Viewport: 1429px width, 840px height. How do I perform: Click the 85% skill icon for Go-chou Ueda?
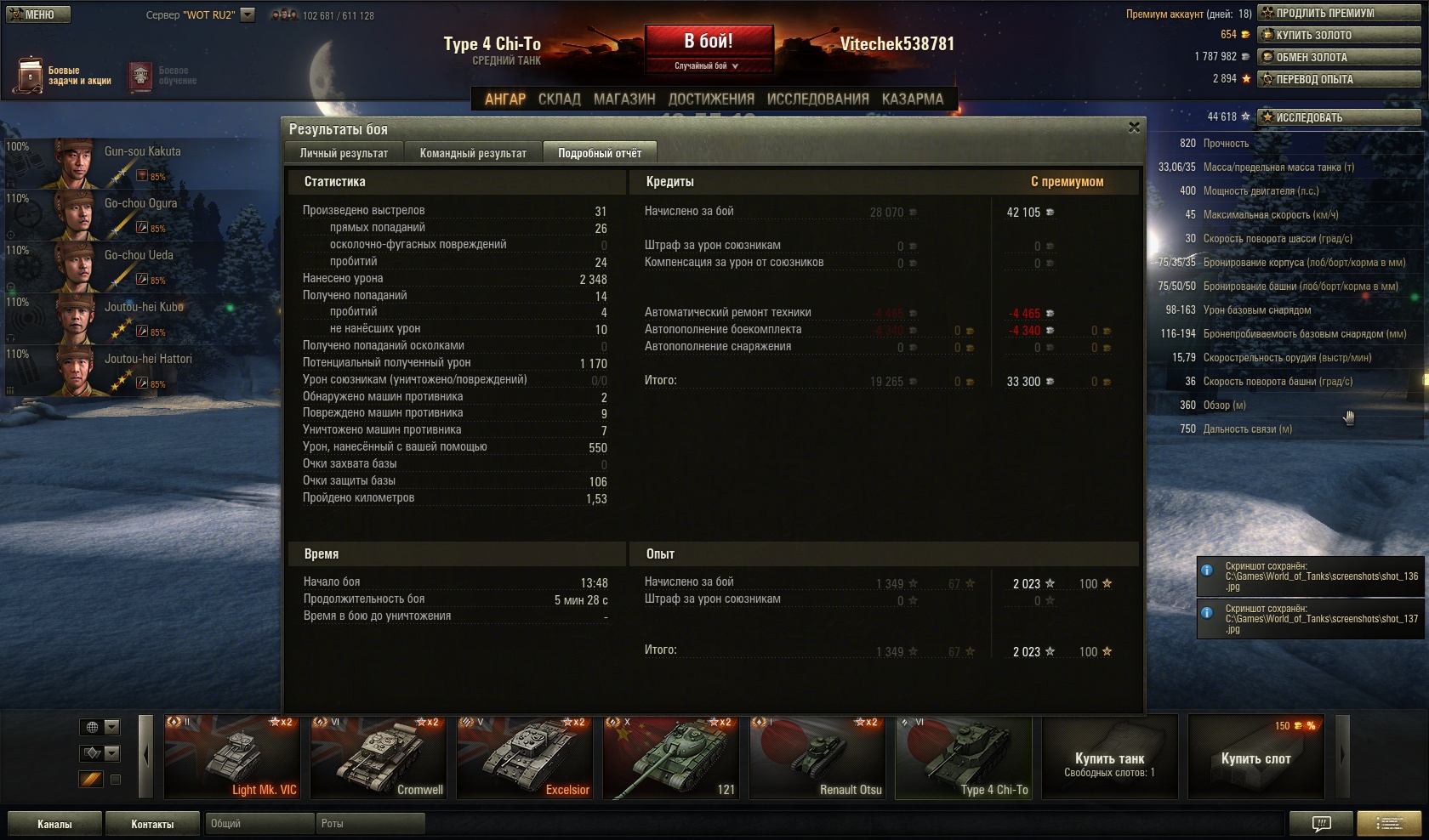coord(142,280)
